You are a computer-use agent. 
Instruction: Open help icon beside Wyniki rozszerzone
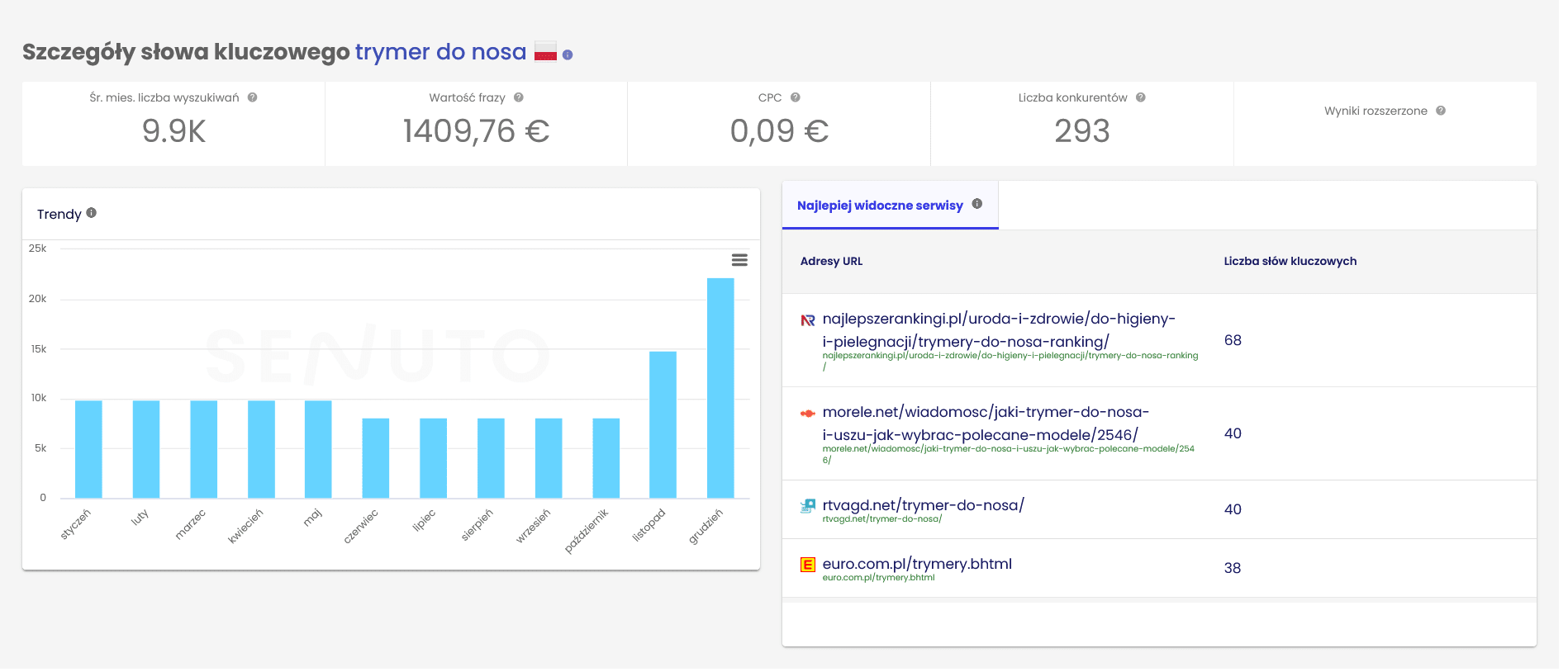[x=1441, y=111]
